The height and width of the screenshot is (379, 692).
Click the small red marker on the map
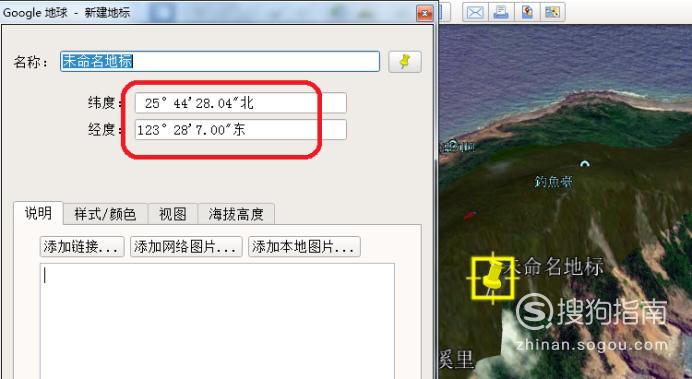pyautogui.click(x=470, y=215)
